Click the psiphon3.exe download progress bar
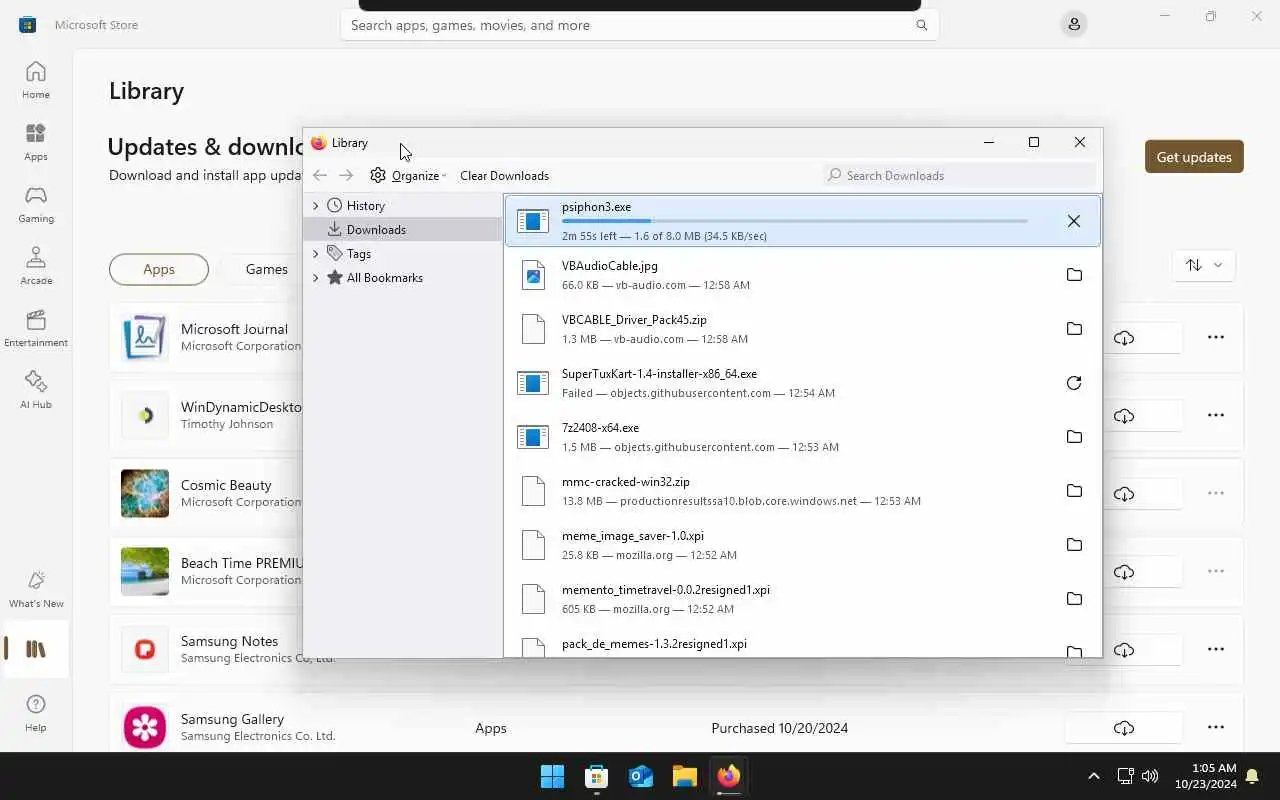Viewport: 1280px width, 800px height. [x=794, y=221]
